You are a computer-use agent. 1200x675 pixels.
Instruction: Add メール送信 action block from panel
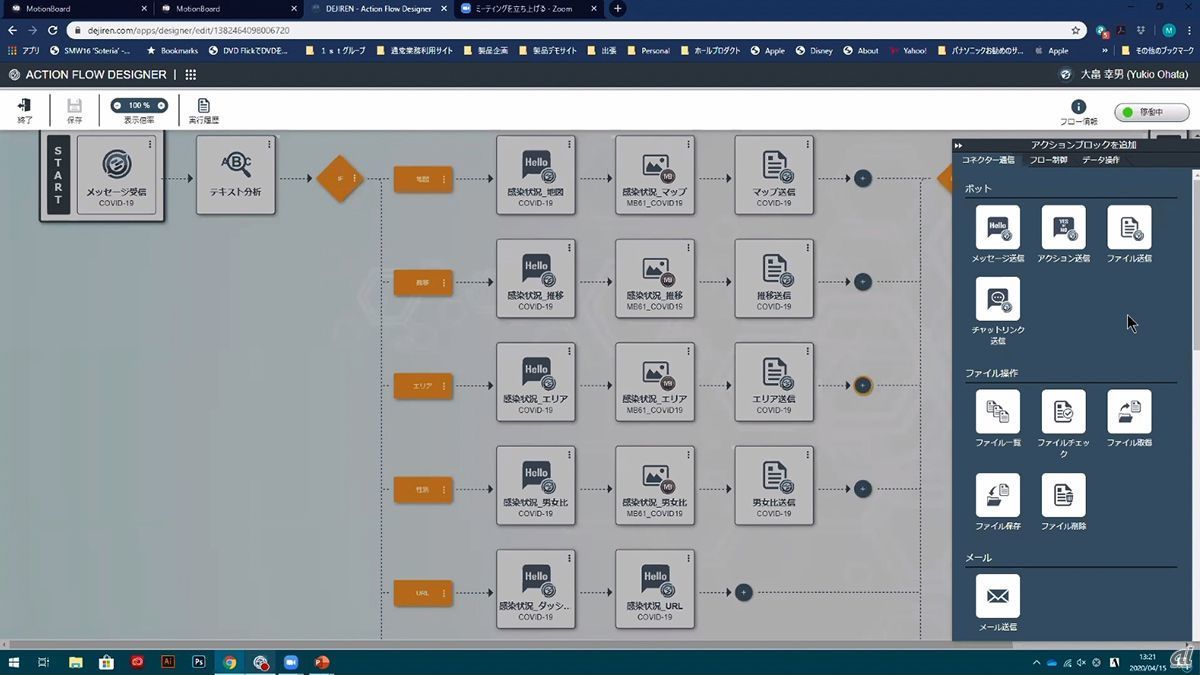coord(998,596)
